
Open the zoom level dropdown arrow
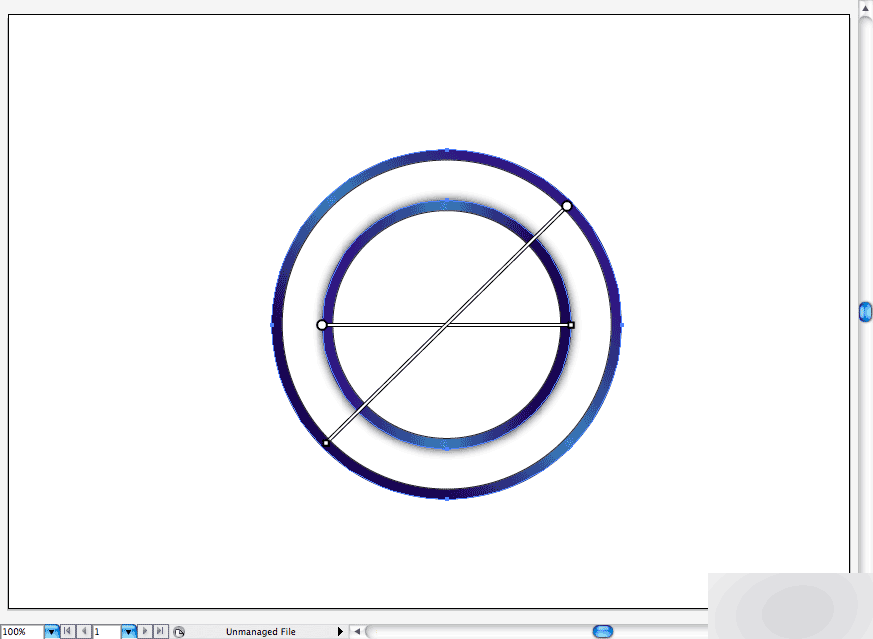(51, 632)
